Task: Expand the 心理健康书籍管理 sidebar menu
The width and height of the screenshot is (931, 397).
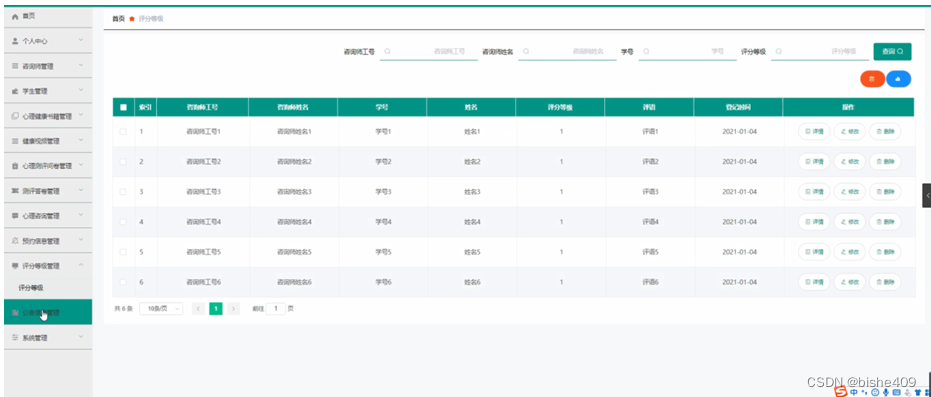Action: click(48, 116)
